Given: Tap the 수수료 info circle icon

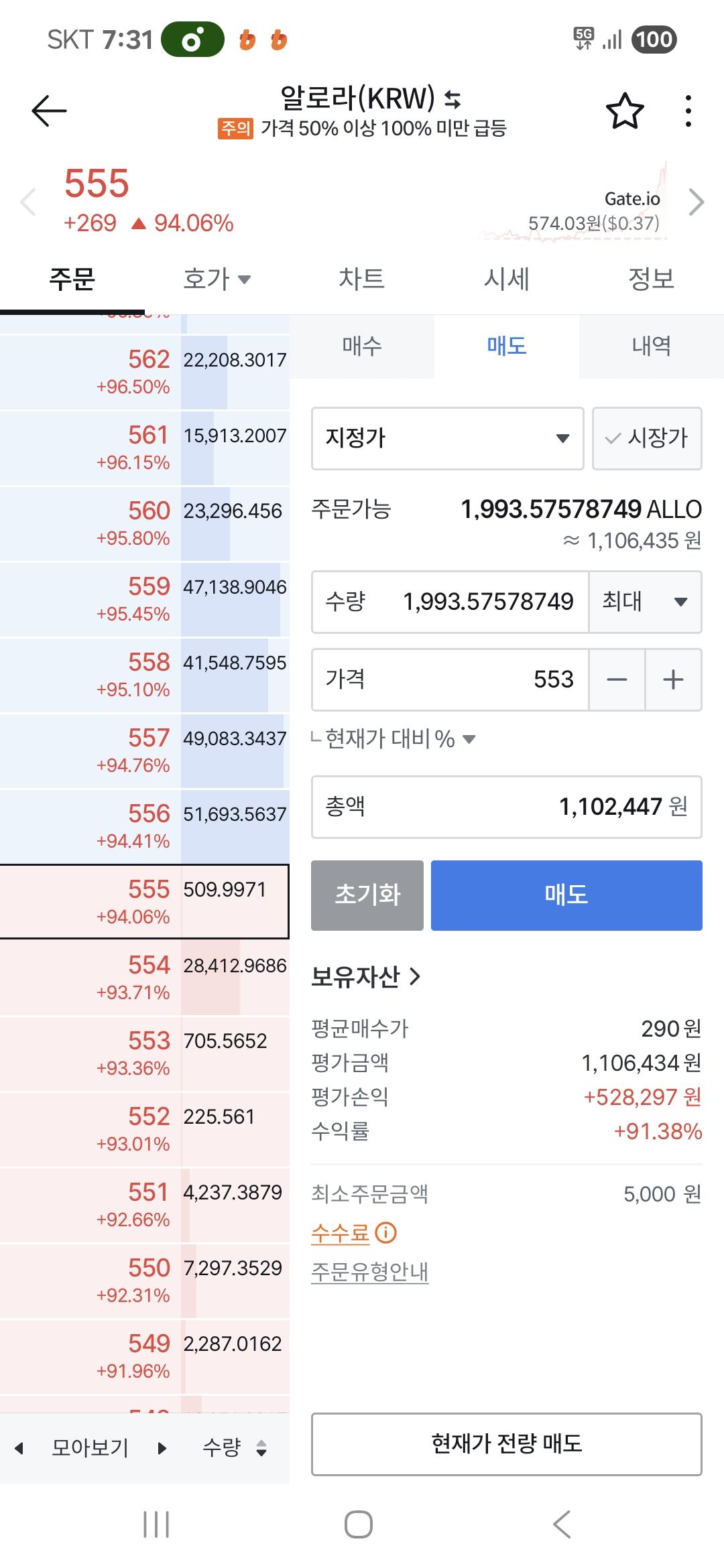Looking at the screenshot, I should [x=385, y=1232].
